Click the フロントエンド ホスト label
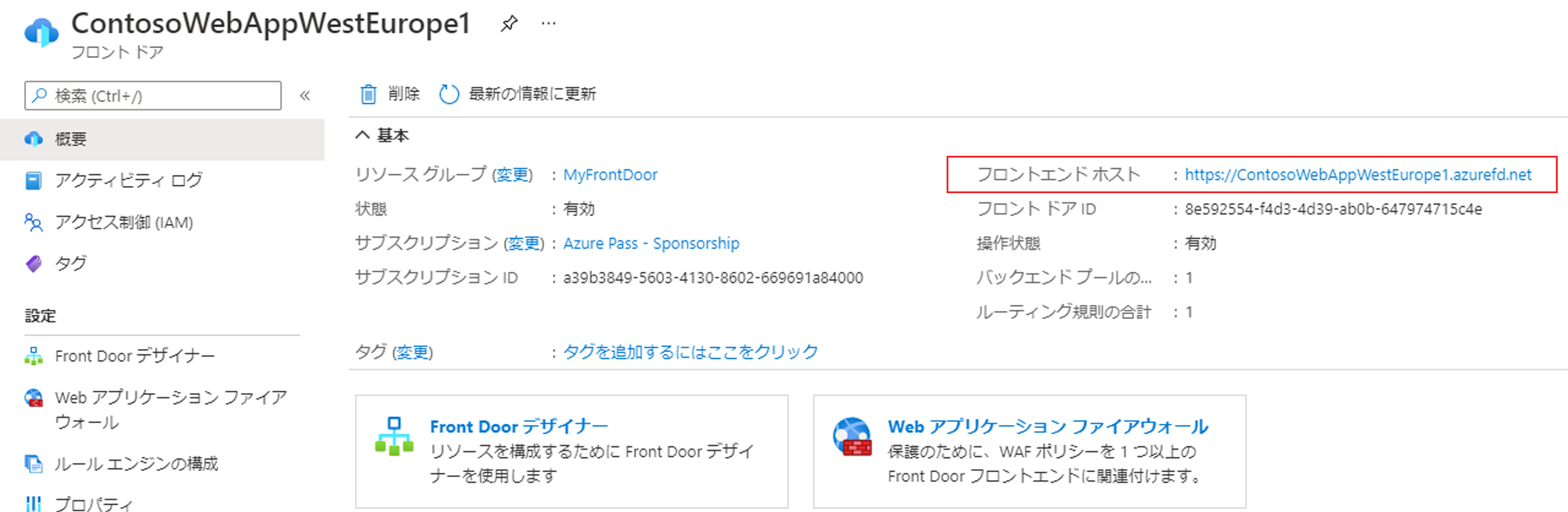Viewport: 1568px width, 512px height. (x=1059, y=175)
